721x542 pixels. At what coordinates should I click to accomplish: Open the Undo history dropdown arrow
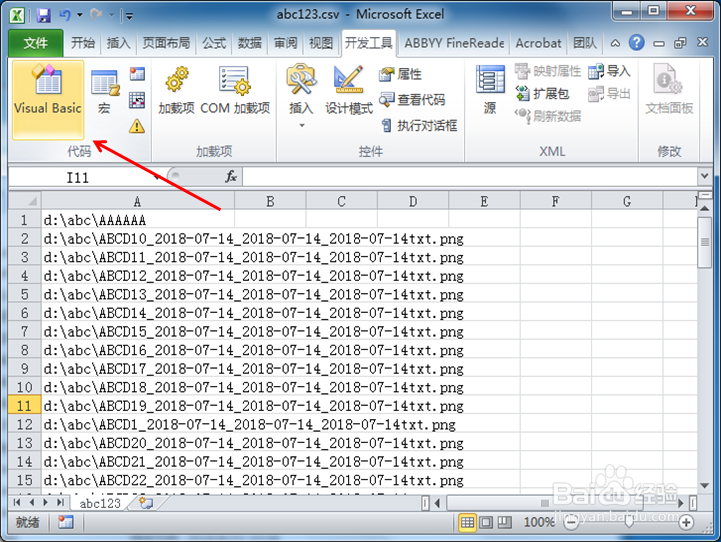pyautogui.click(x=80, y=15)
